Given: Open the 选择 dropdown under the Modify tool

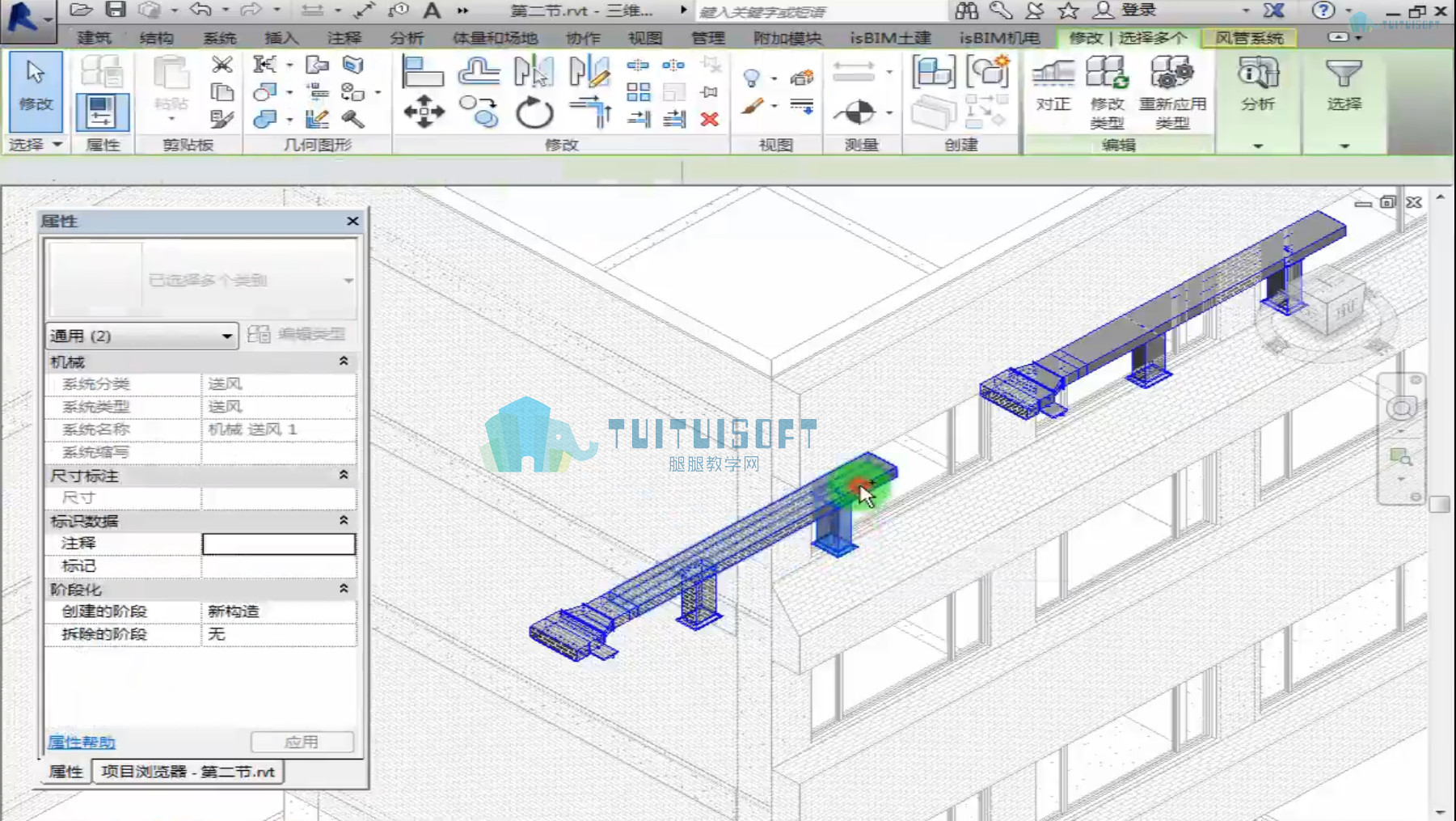Looking at the screenshot, I should (x=34, y=145).
